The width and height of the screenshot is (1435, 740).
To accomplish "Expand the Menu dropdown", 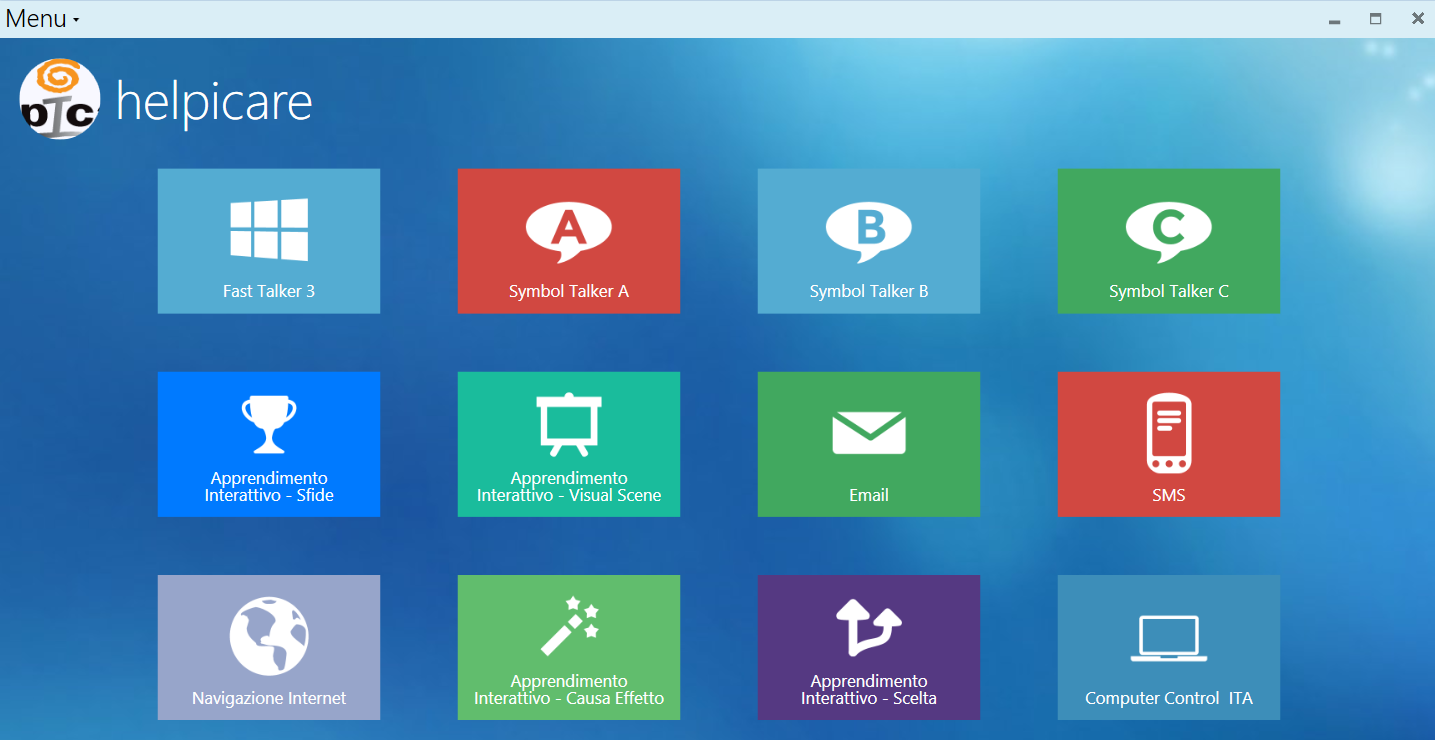I will tap(42, 19).
